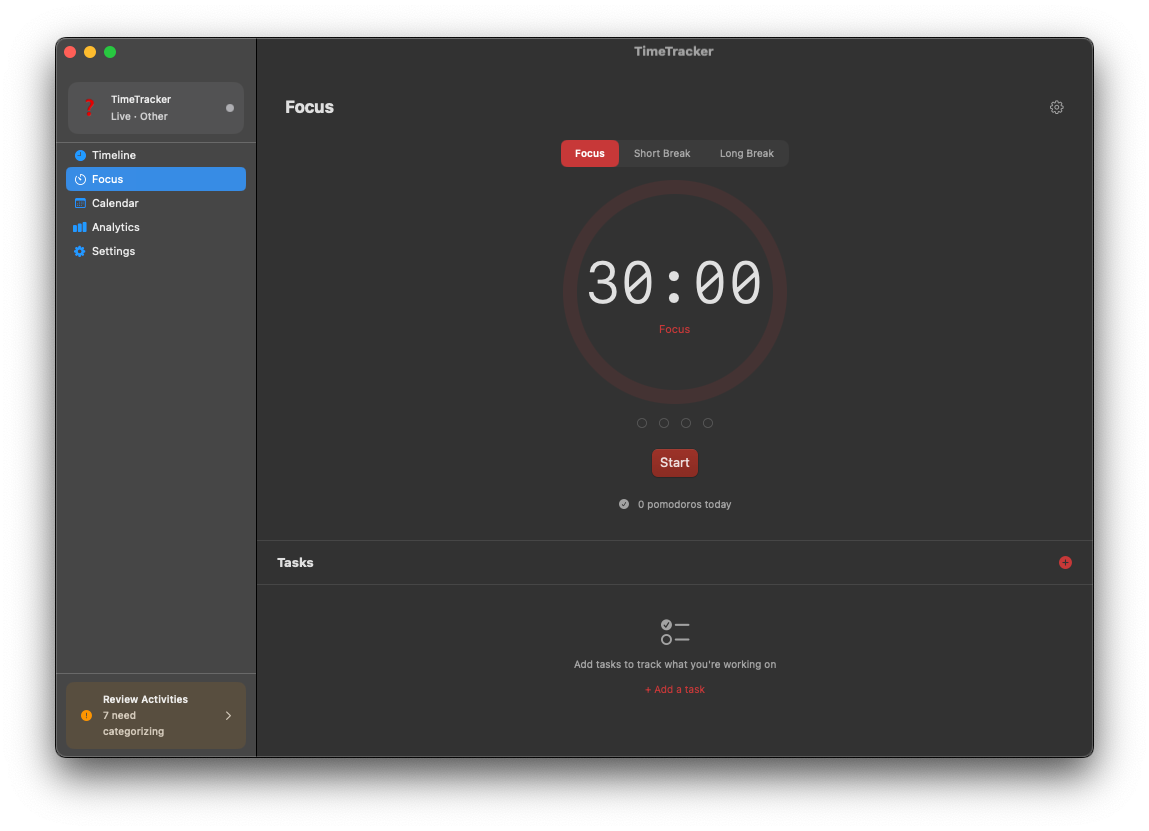
Task: Click the task checklist icon
Action: coord(675,632)
